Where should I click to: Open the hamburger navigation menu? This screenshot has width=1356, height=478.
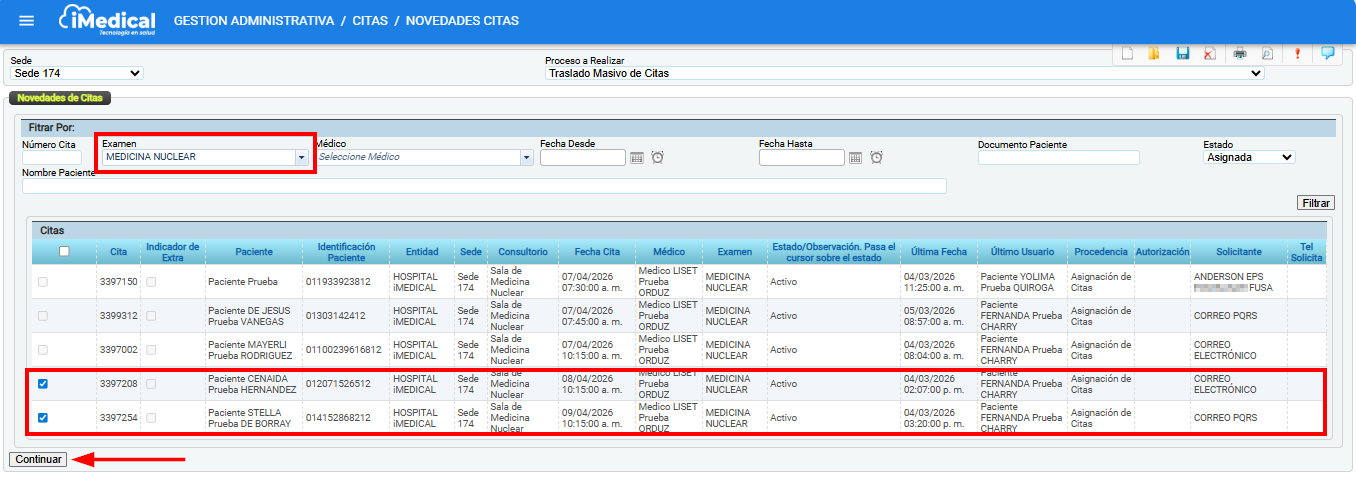(x=27, y=21)
